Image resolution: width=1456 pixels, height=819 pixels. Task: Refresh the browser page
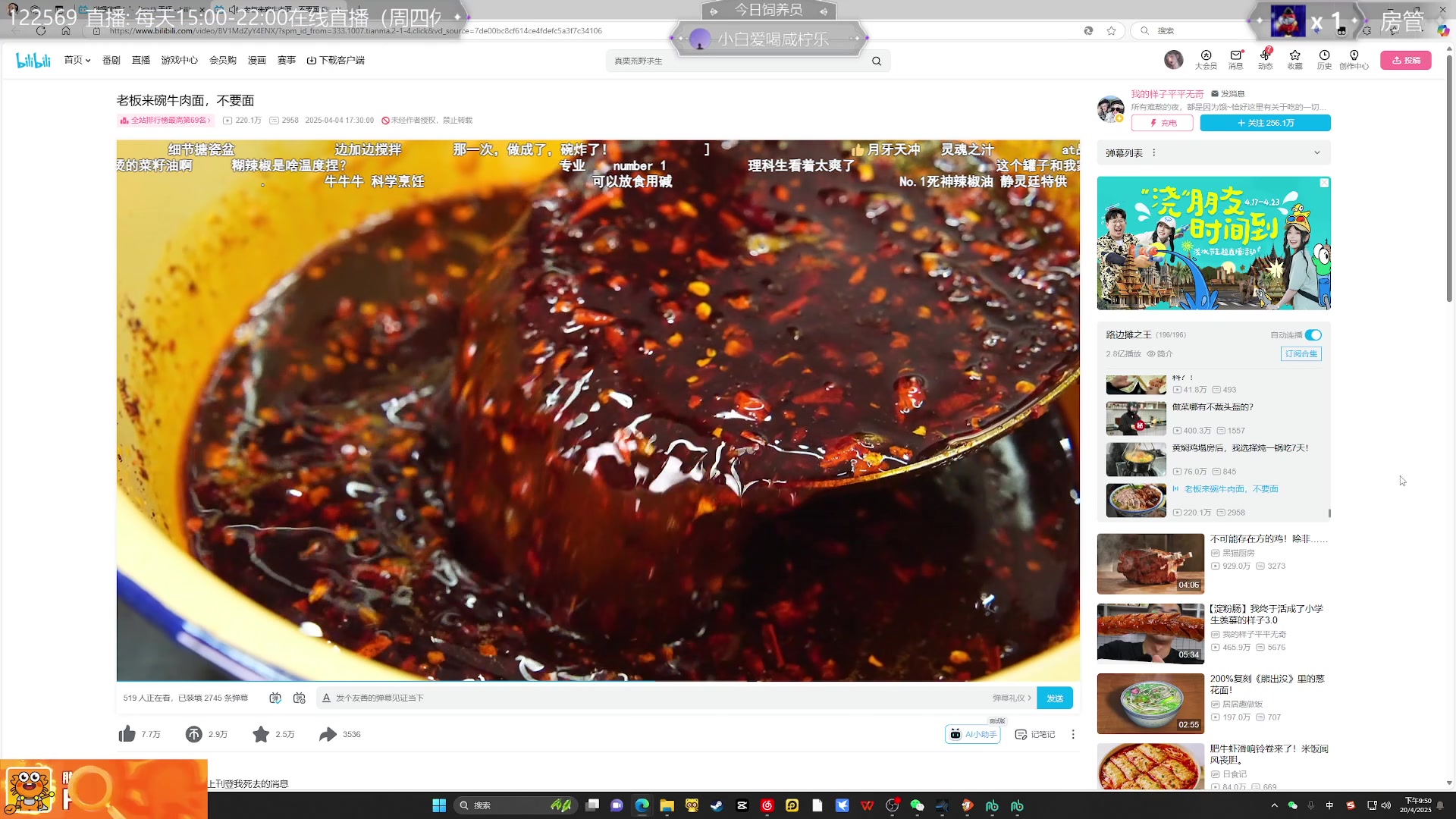coord(41,31)
